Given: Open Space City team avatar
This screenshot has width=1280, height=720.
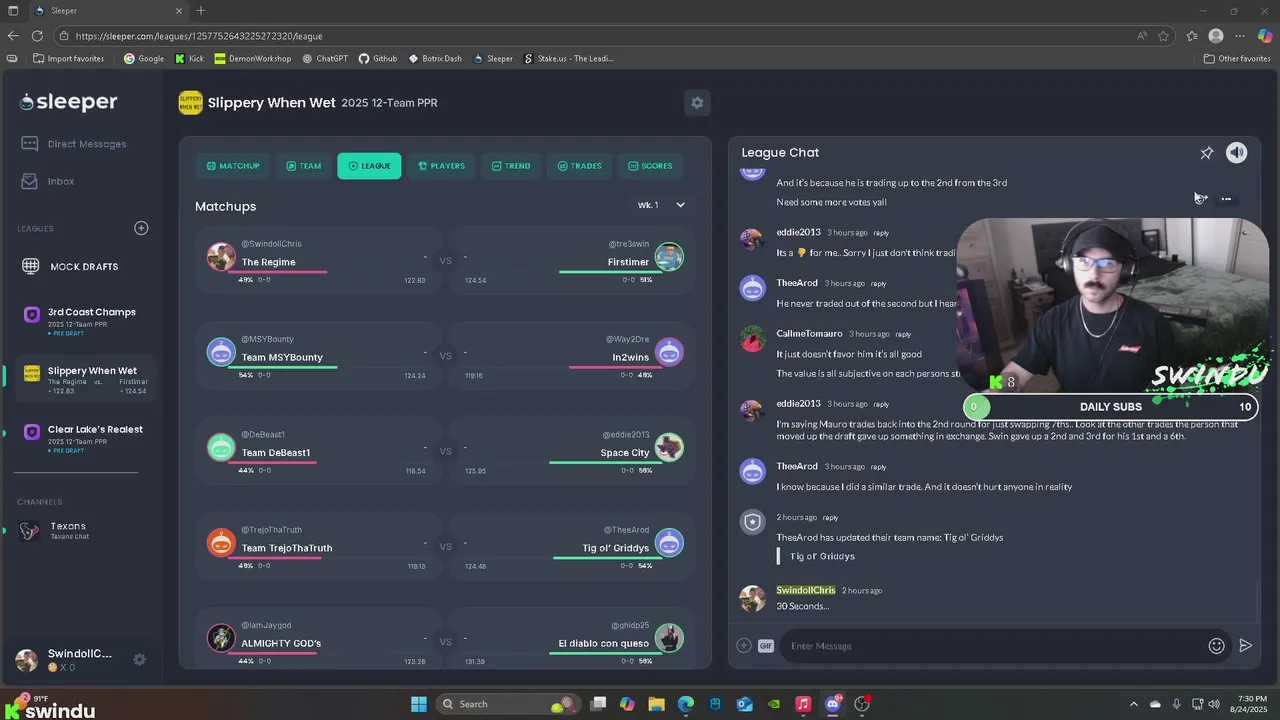Looking at the screenshot, I should 669,447.
